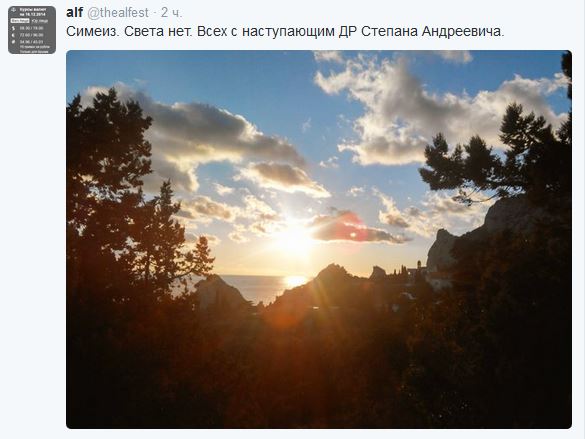Click the third currency symbol in avatar
Image resolution: width=585 pixels, height=439 pixels.
tap(13, 42)
